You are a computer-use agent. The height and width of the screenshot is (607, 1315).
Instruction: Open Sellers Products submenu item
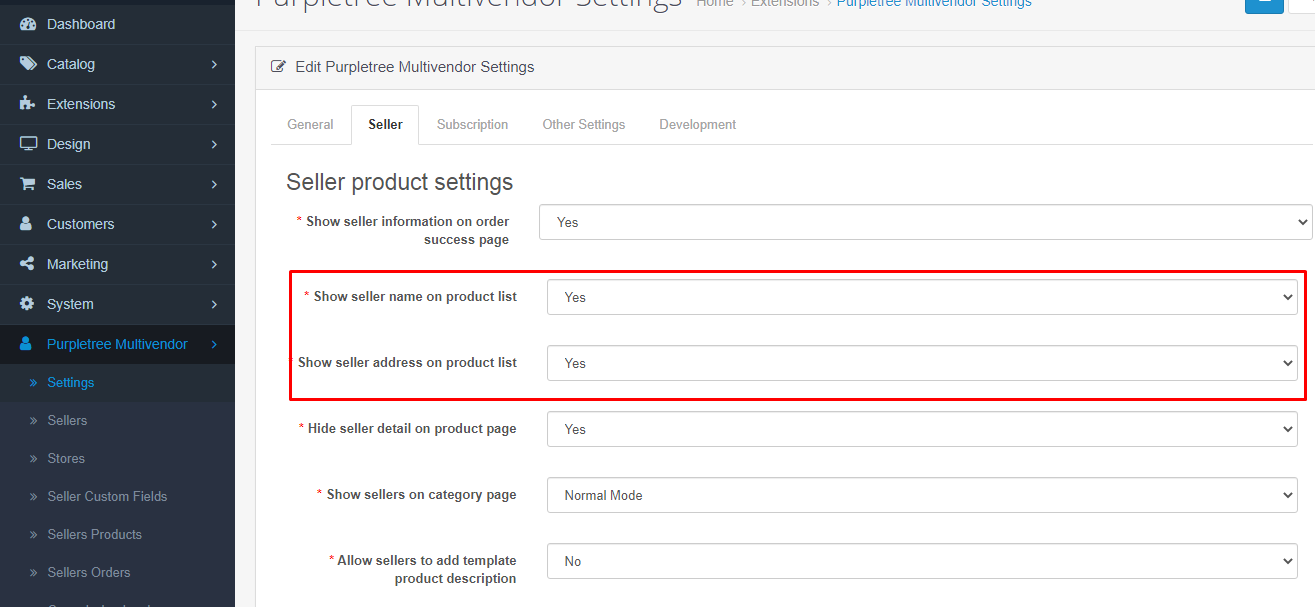tap(117, 535)
